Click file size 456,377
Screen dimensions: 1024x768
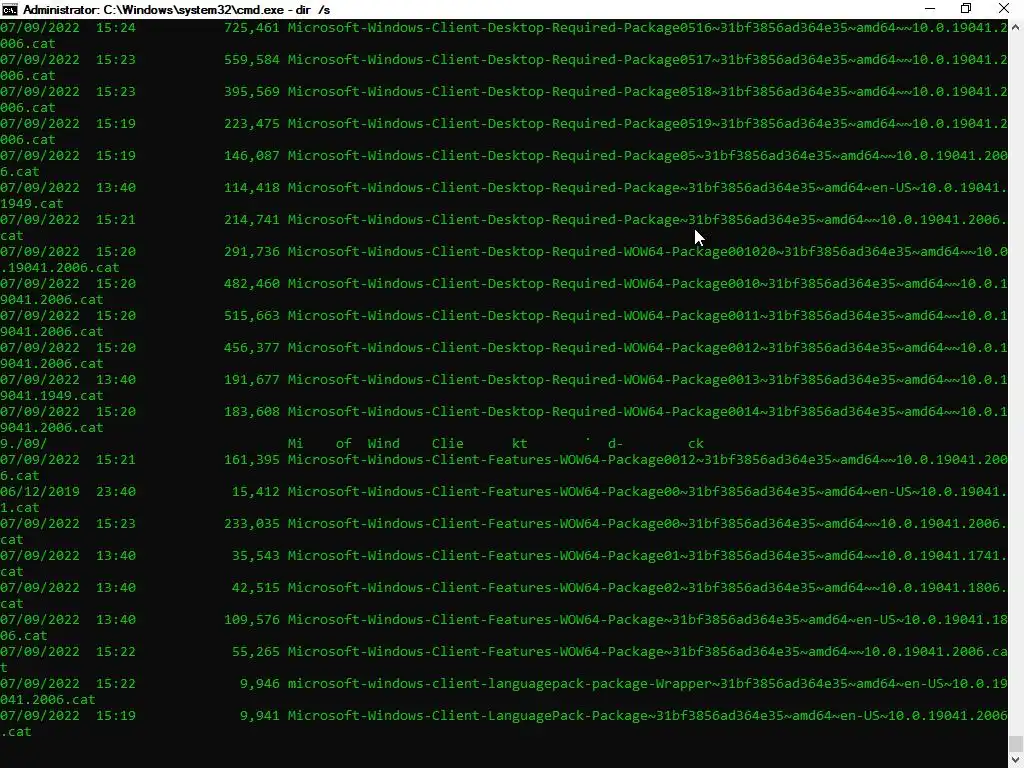[x=251, y=348]
